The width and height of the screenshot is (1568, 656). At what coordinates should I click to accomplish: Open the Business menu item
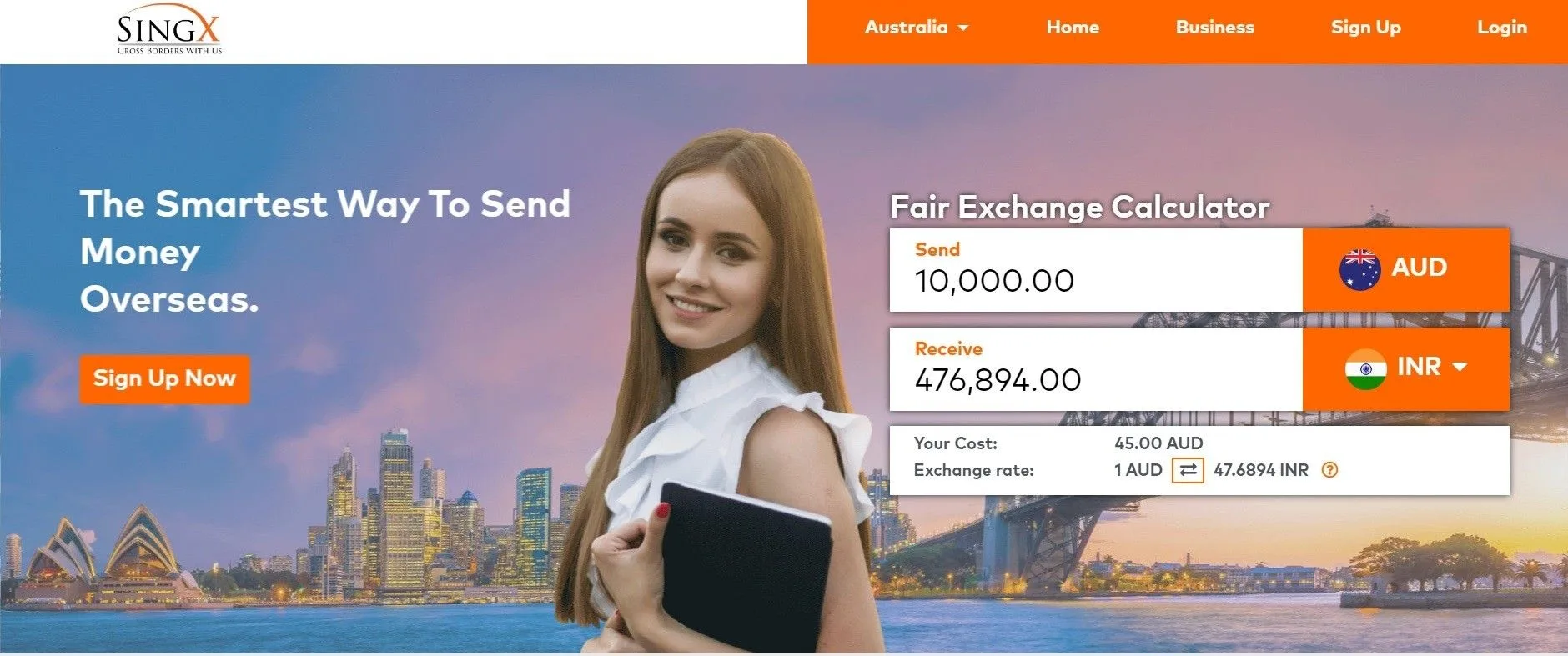point(1215,28)
